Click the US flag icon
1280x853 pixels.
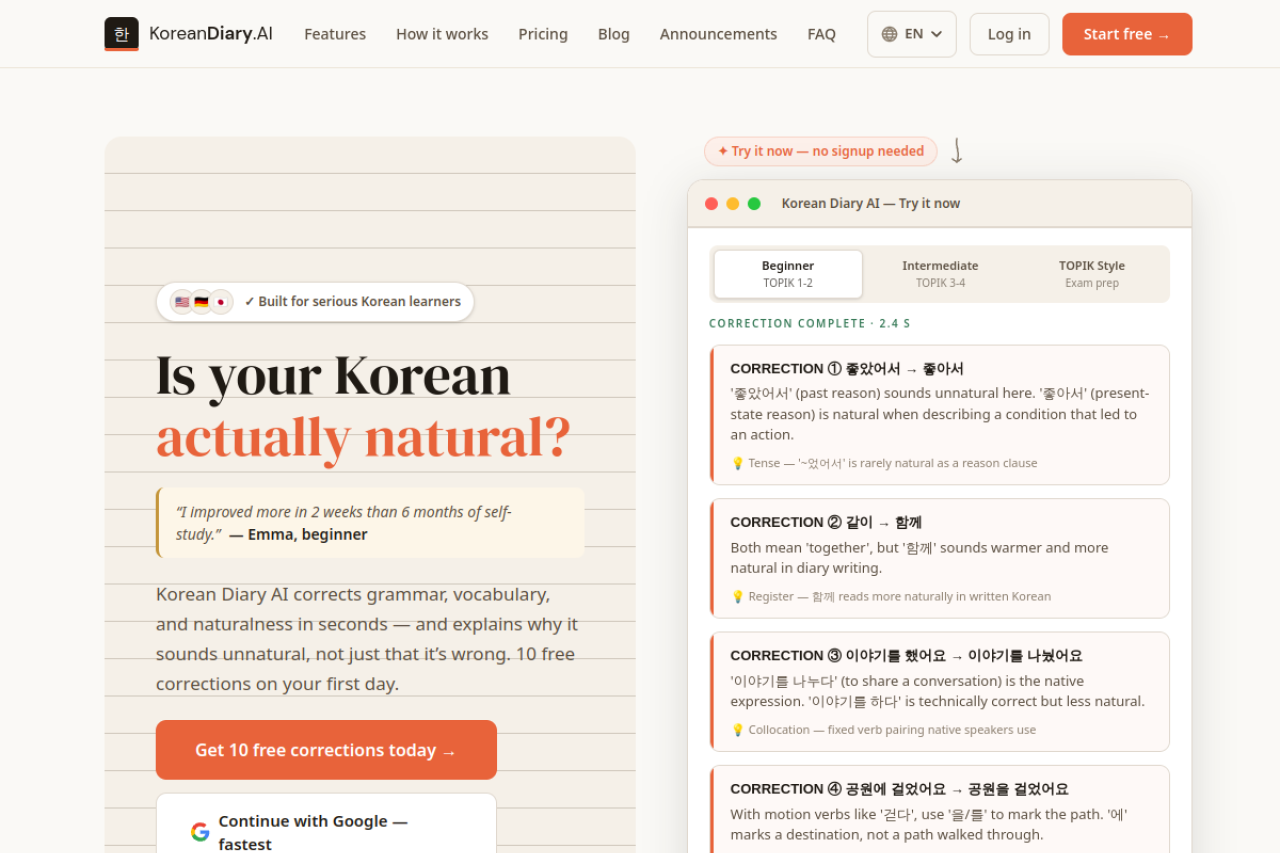pyautogui.click(x=182, y=301)
